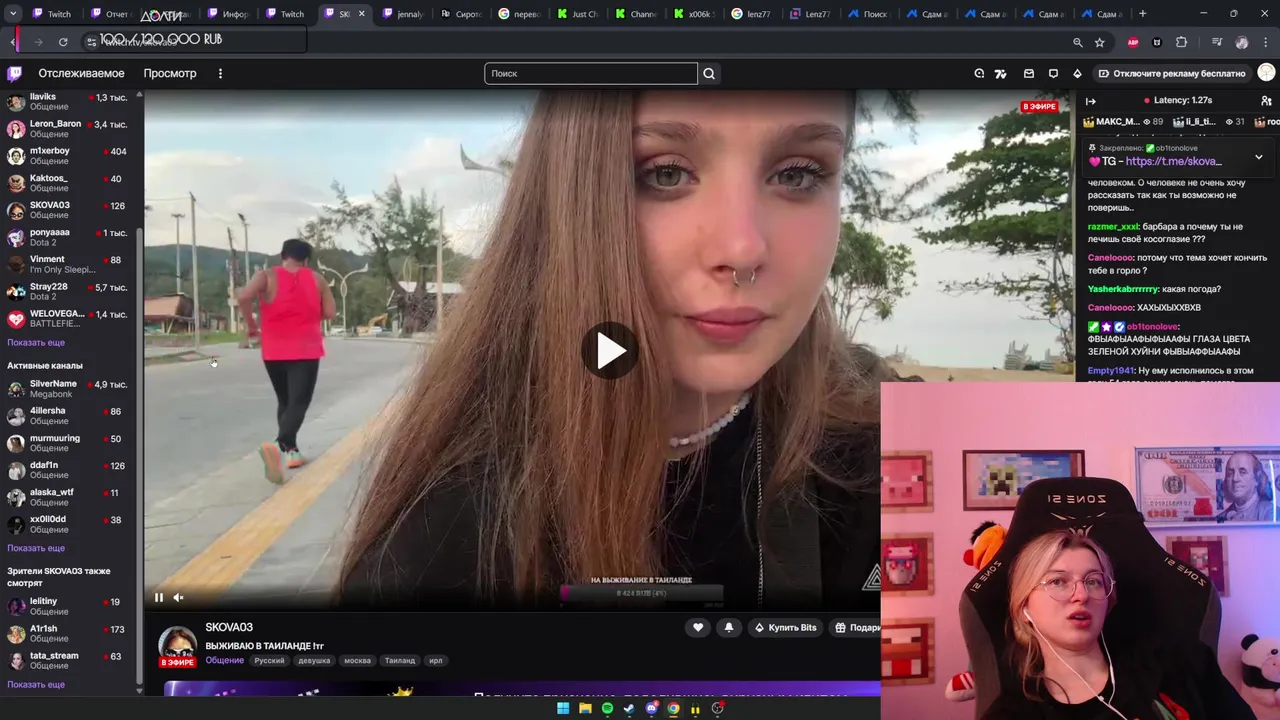Pause the stream with bottom-left pause icon
Screen dimensions: 1280x720
pyautogui.click(x=158, y=598)
